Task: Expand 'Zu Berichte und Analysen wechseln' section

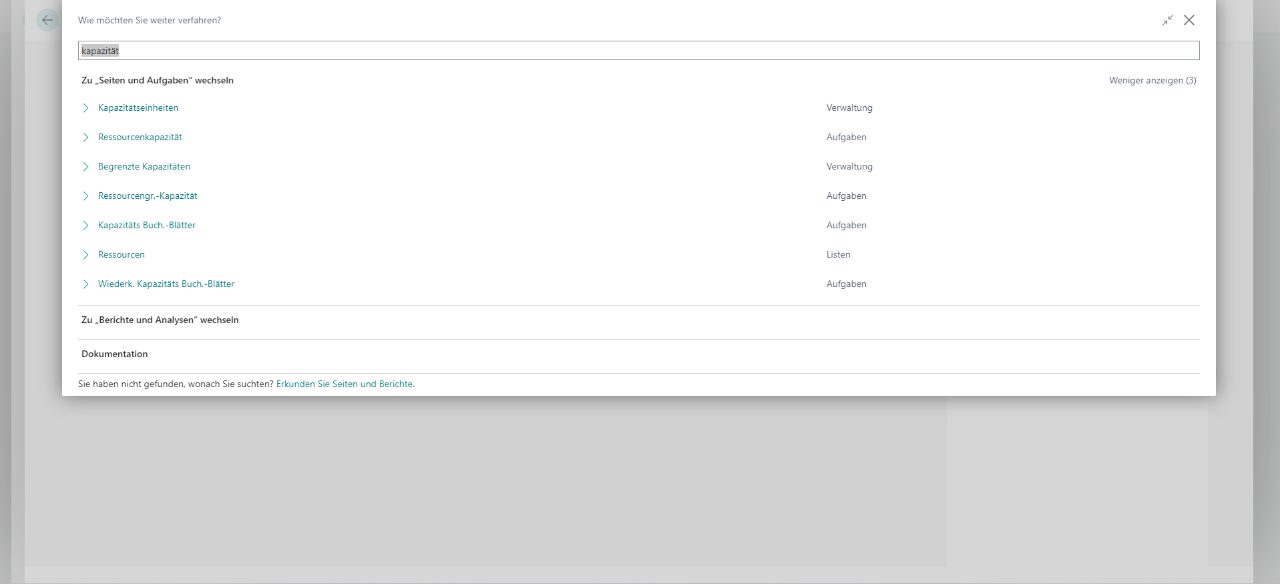Action: 160,320
